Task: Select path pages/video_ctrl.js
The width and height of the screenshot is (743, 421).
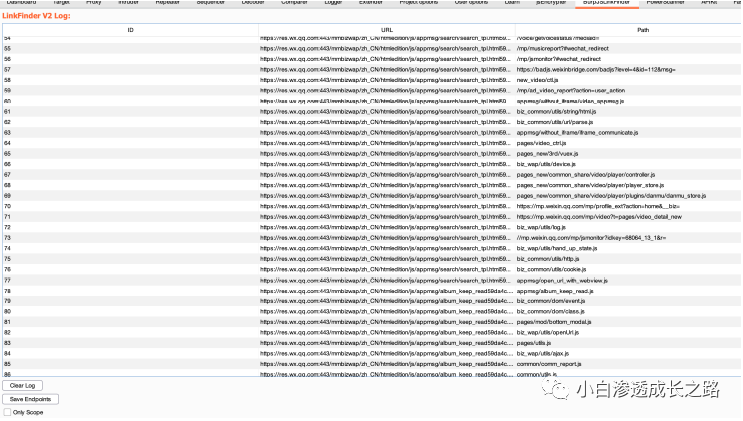Action: (x=541, y=143)
